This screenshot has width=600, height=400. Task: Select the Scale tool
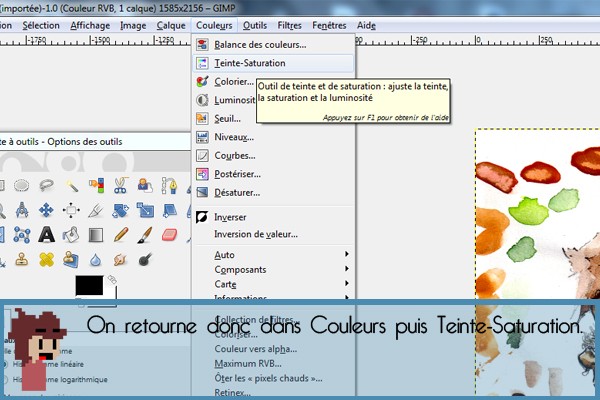[145, 210]
